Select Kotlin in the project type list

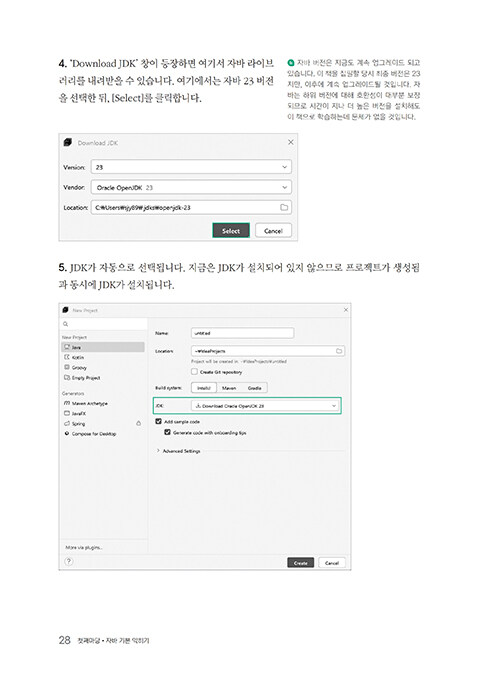(74, 357)
